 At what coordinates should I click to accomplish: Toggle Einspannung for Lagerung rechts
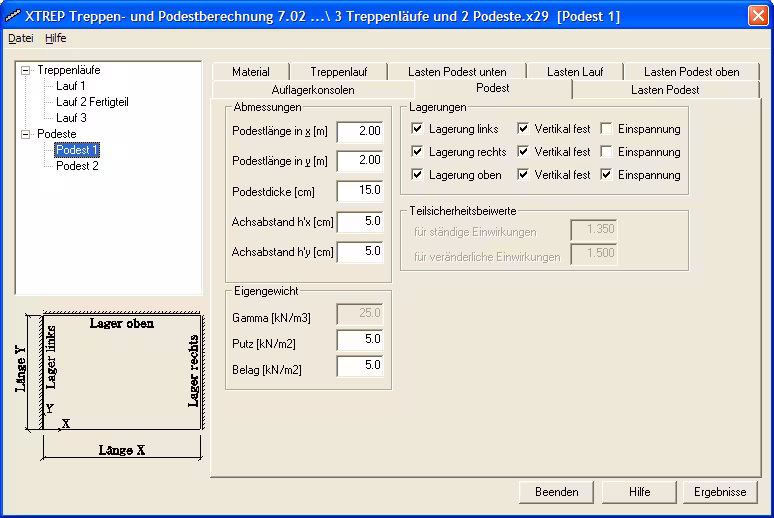pos(606,152)
